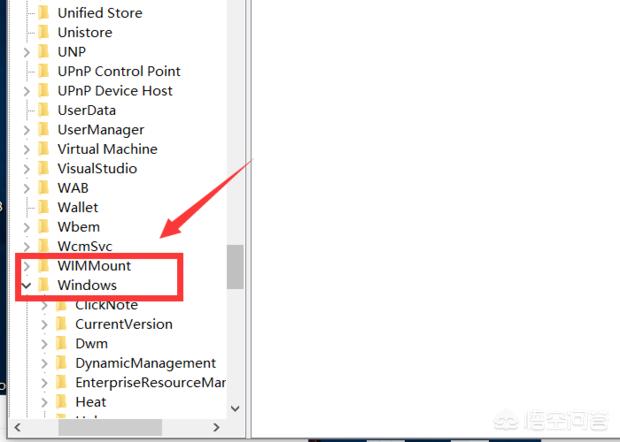
Task: Click the CurrentVersion folder icon
Action: (61, 324)
